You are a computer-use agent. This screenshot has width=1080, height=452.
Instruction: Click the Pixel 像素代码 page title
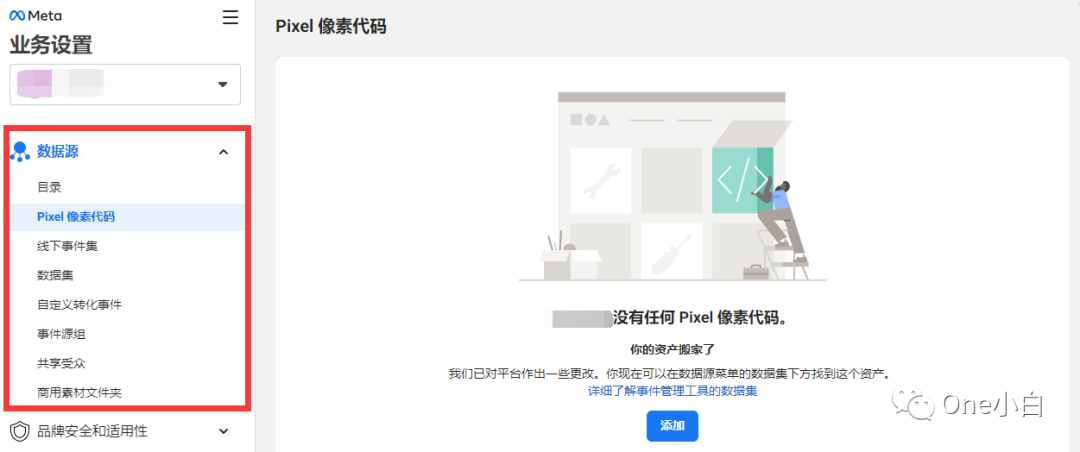coord(331,27)
